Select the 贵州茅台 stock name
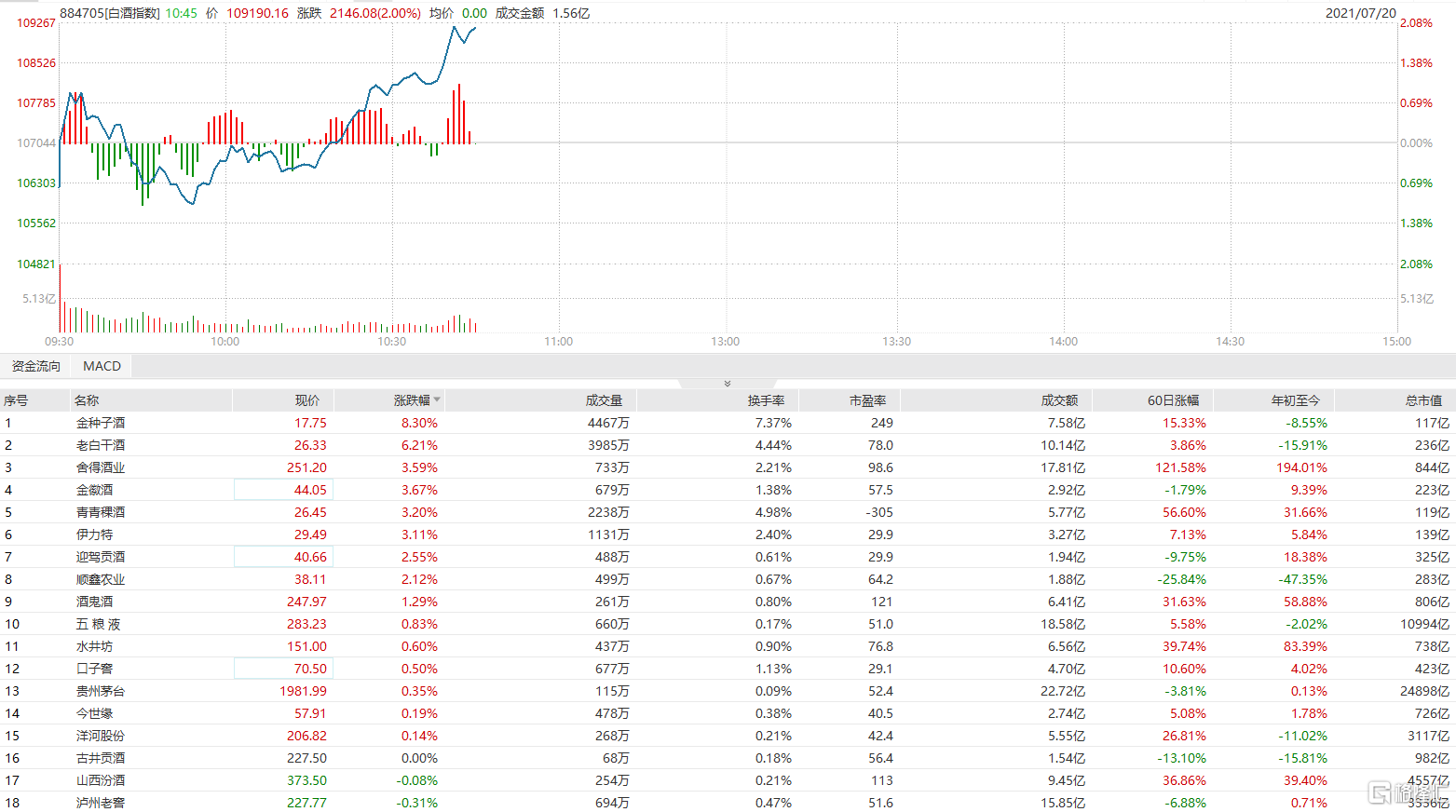The image size is (1456, 812). (x=101, y=691)
